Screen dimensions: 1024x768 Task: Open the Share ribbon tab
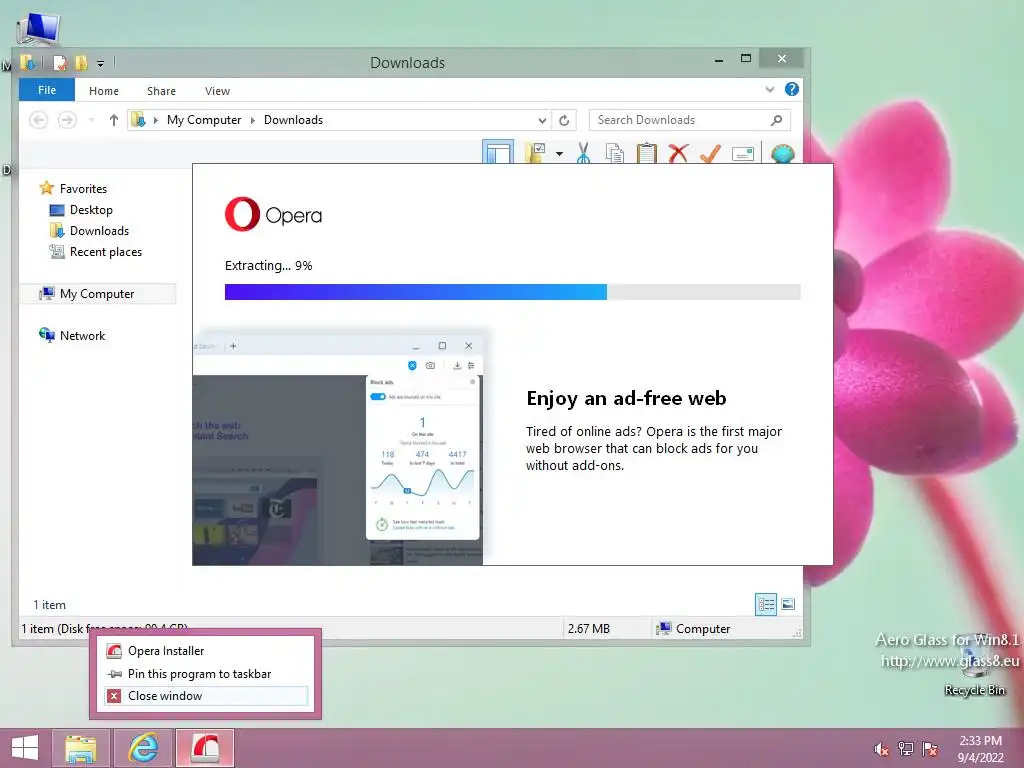(161, 91)
